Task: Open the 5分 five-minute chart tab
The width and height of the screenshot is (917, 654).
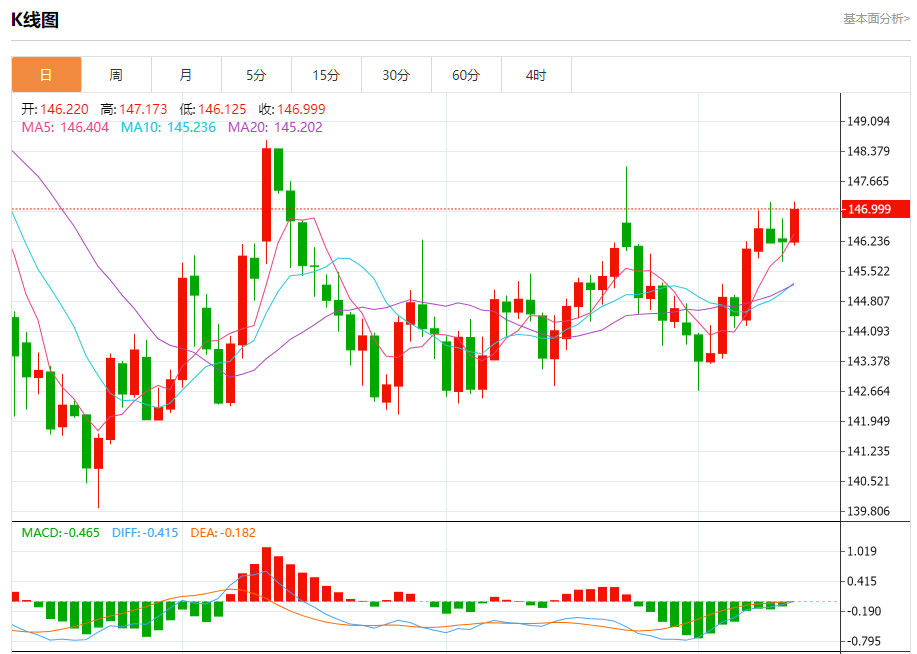Action: [x=256, y=75]
